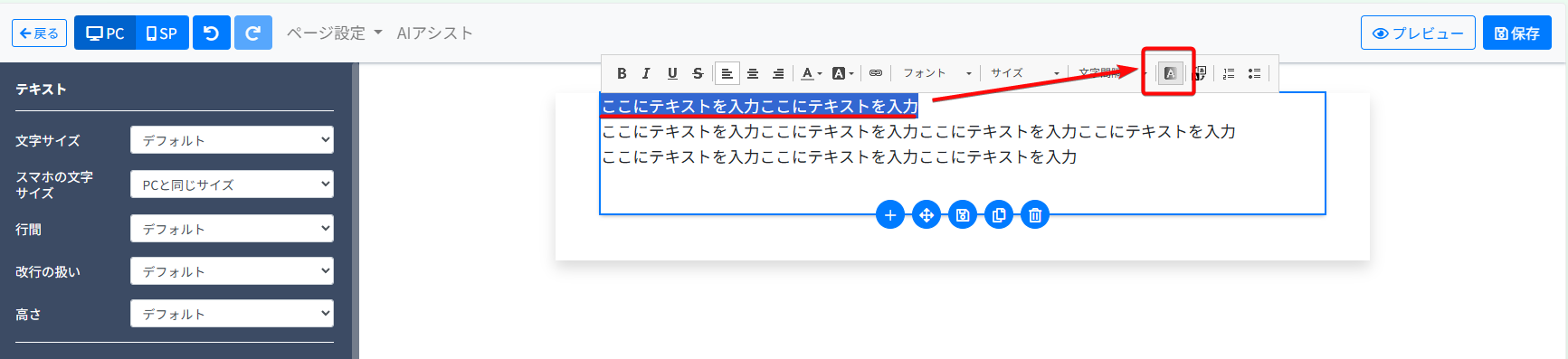Open the 文字サイズ dropdown
This screenshot has height=359, width=1568.
click(232, 140)
